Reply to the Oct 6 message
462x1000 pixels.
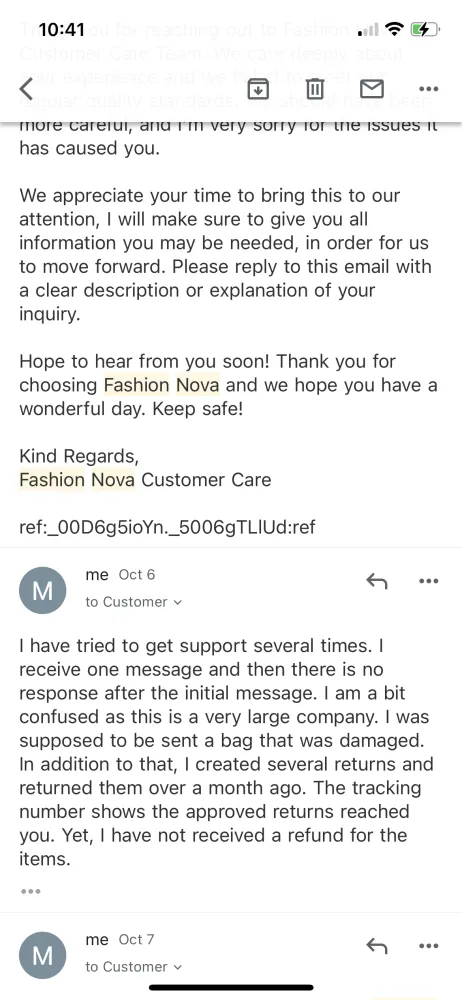pyautogui.click(x=376, y=581)
